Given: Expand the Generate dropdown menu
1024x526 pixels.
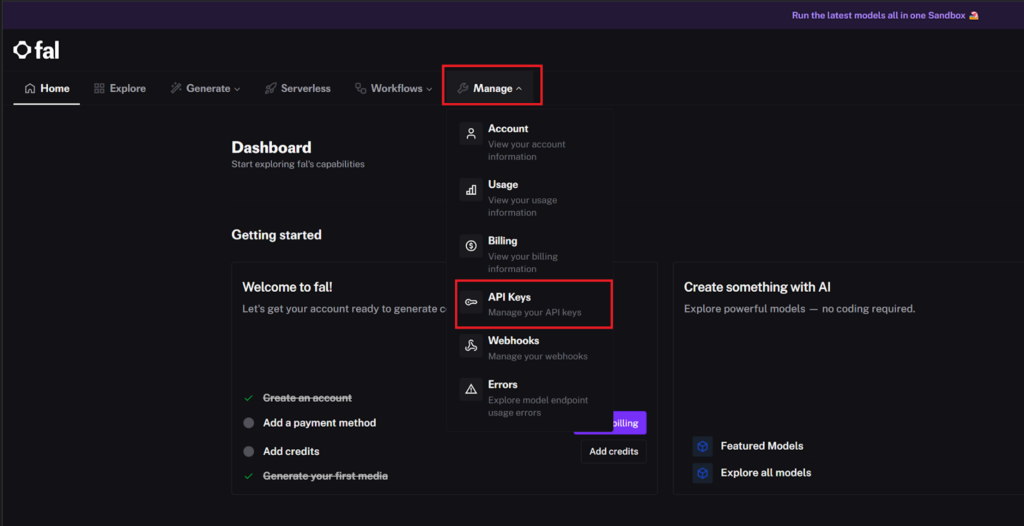Looking at the screenshot, I should pyautogui.click(x=206, y=88).
